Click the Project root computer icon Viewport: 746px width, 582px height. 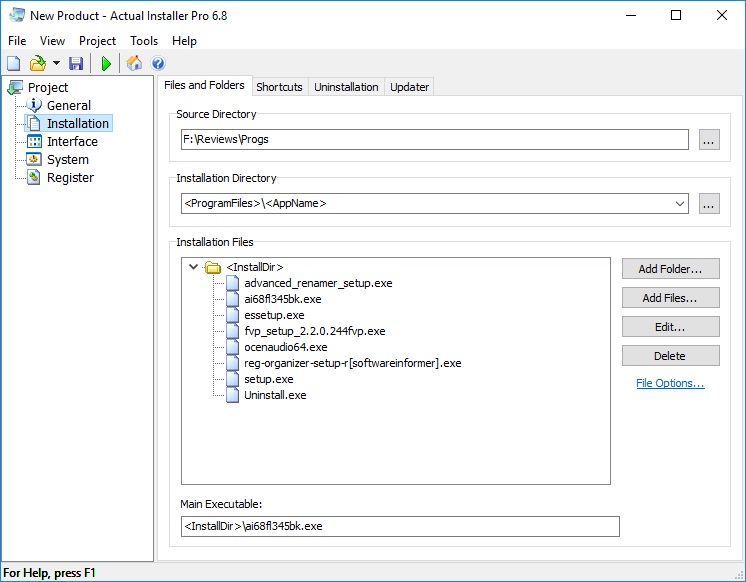tap(15, 88)
